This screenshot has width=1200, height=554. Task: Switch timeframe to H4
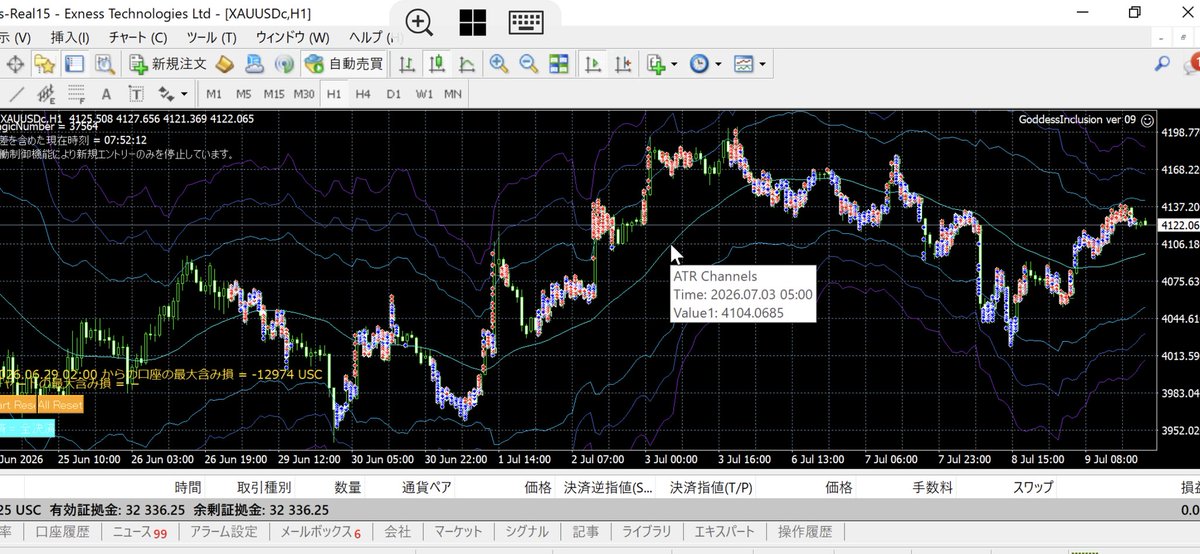click(363, 94)
